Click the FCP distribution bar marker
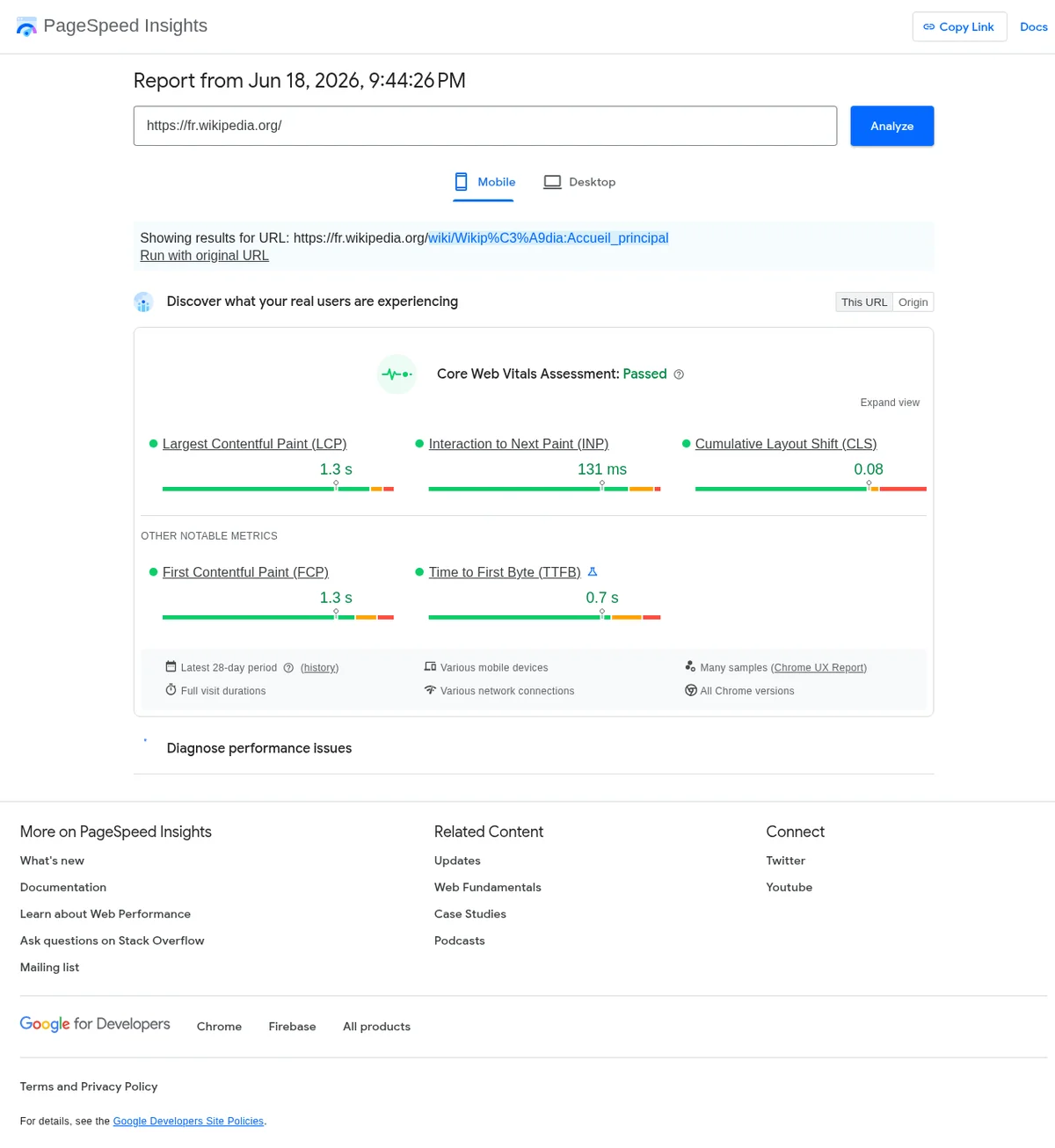Image resolution: width=1055 pixels, height=1148 pixels. point(336,614)
